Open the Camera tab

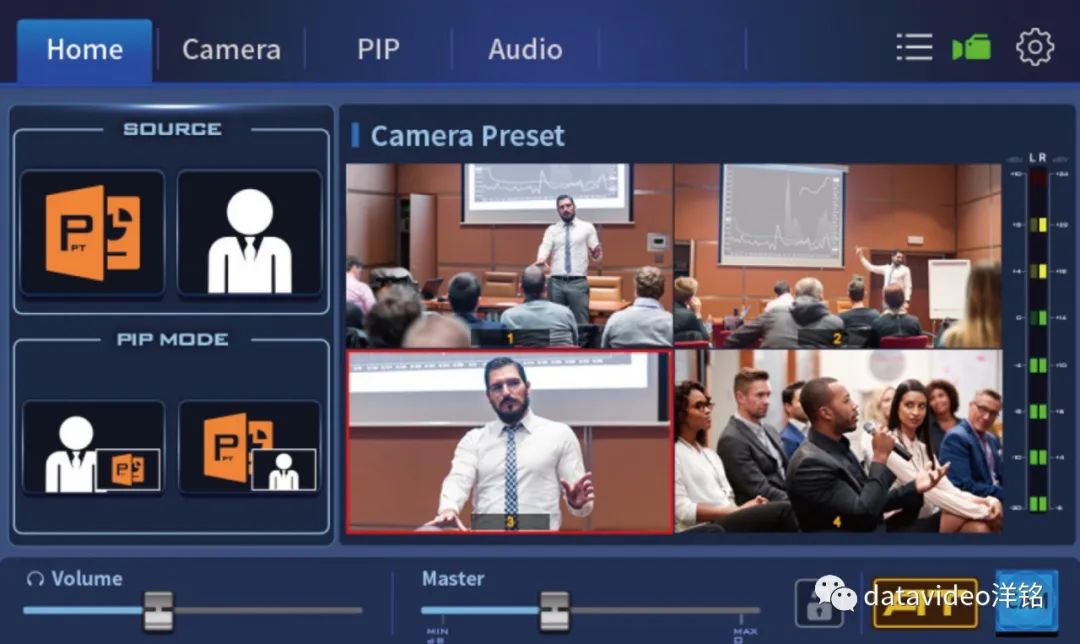pyautogui.click(x=231, y=49)
